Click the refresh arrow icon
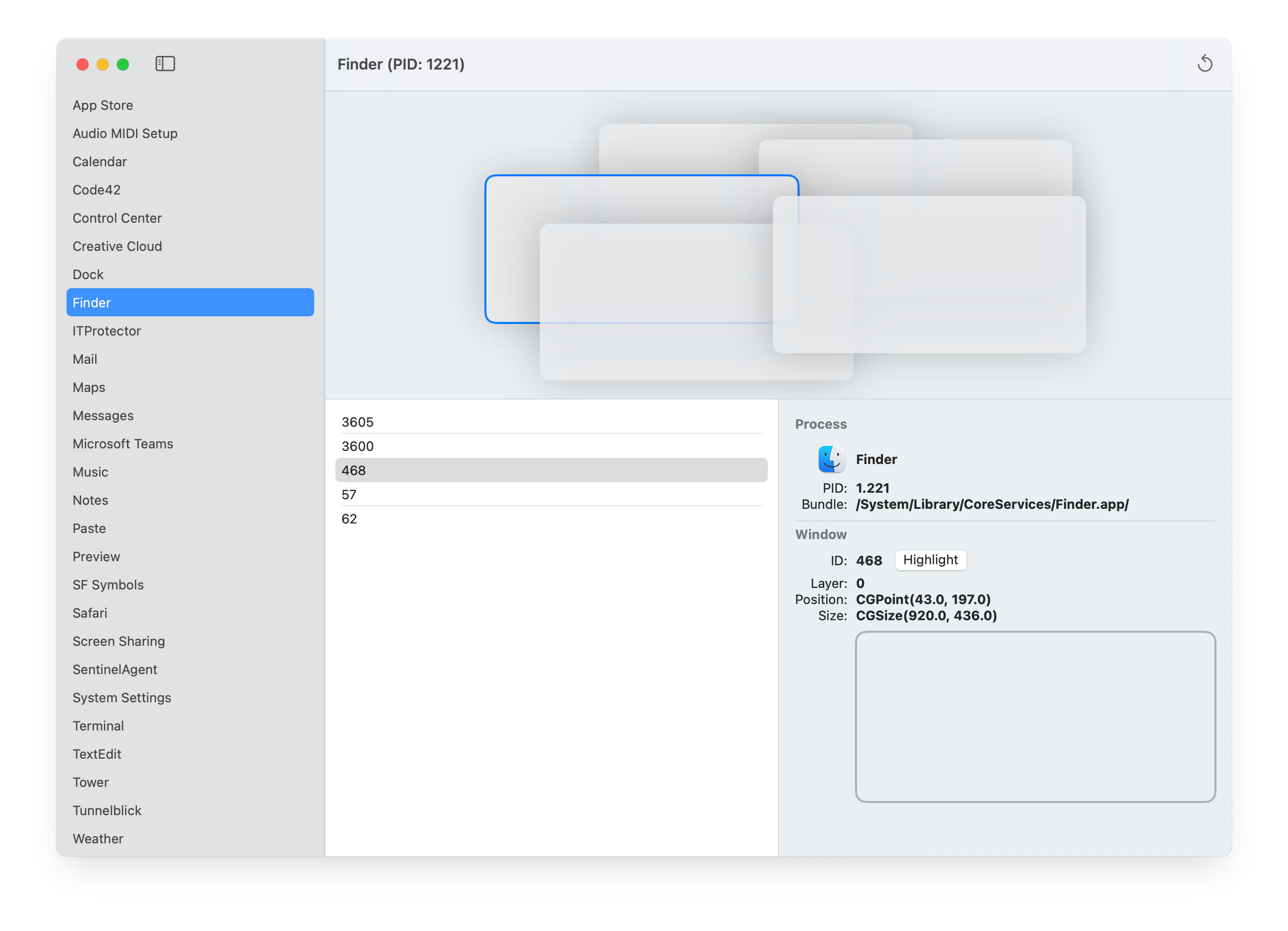Viewport: 1288px width, 931px height. coord(1204,63)
